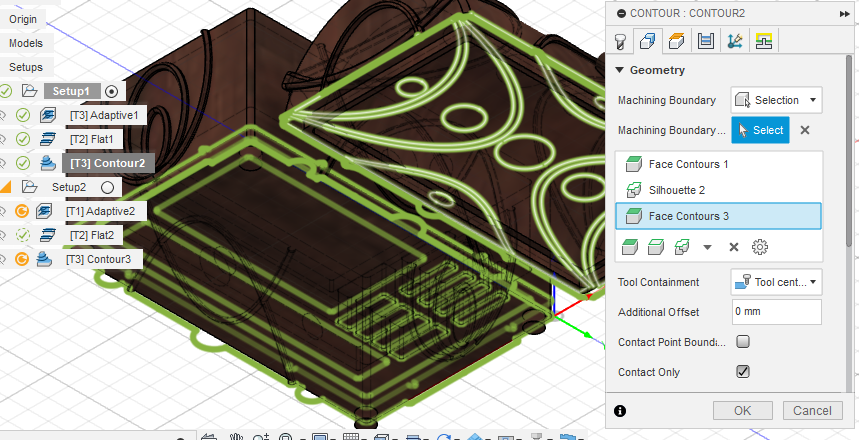Uncheck the Contact Only checkbox
Image resolution: width=859 pixels, height=440 pixels.
click(x=743, y=372)
